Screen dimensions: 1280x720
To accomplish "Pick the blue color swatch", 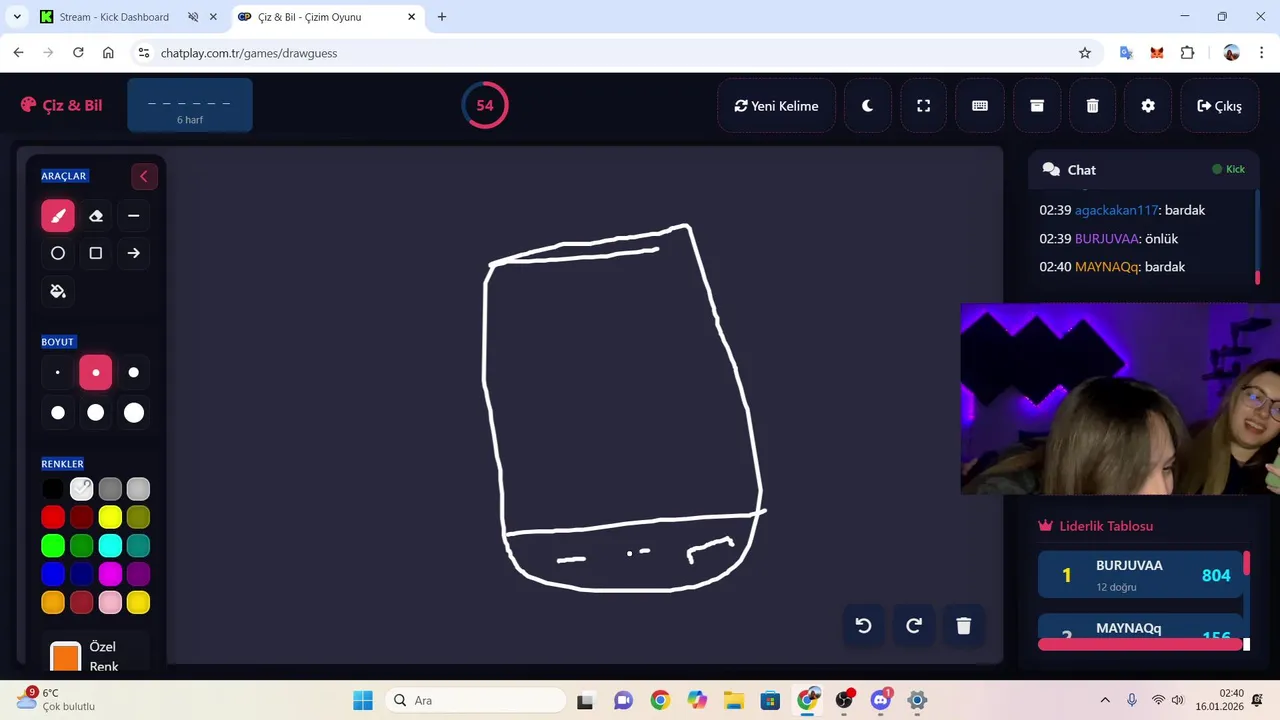I will click(x=53, y=574).
